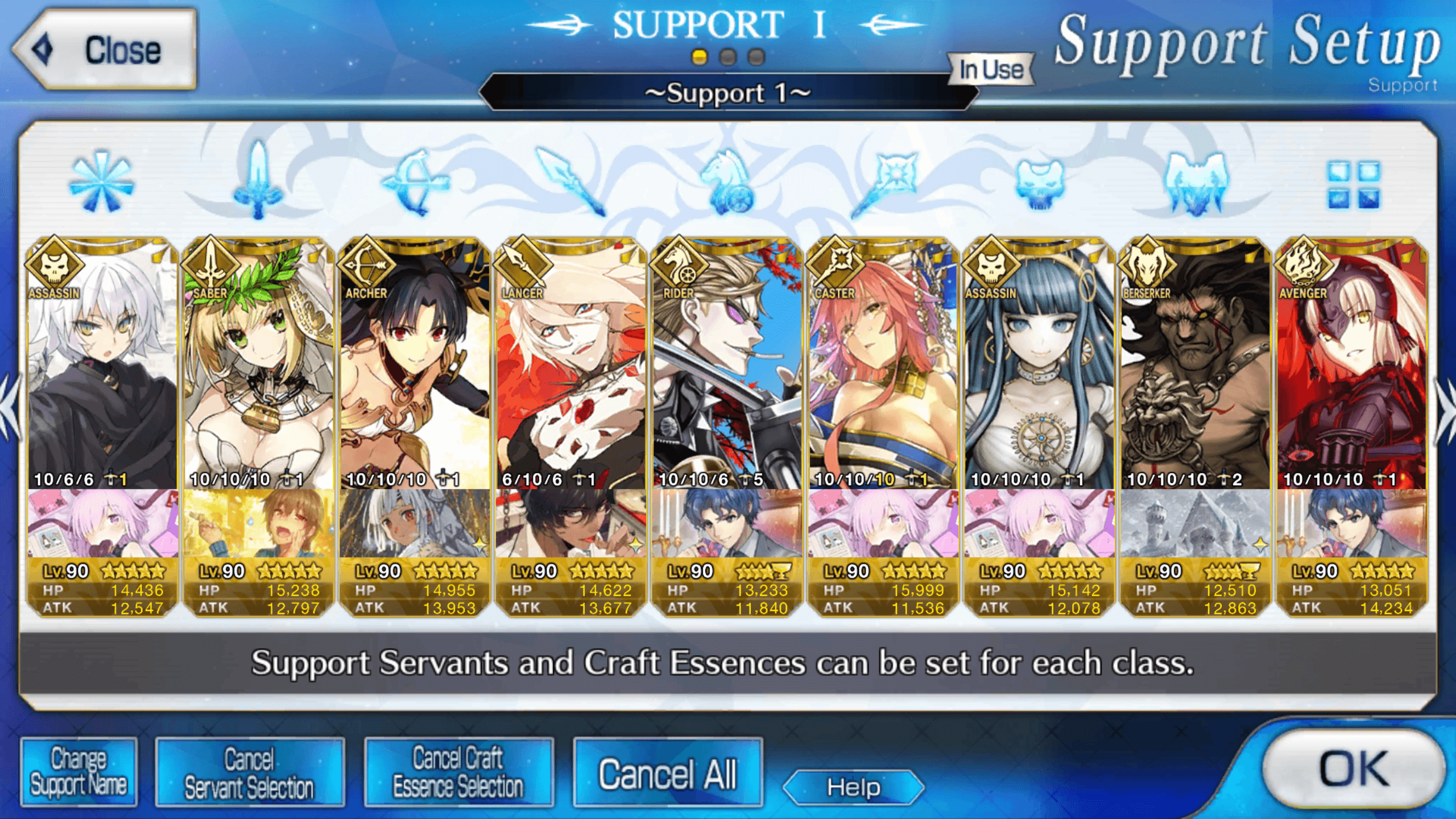Select the Extra class grid icon
1456x819 pixels.
coord(1354,184)
